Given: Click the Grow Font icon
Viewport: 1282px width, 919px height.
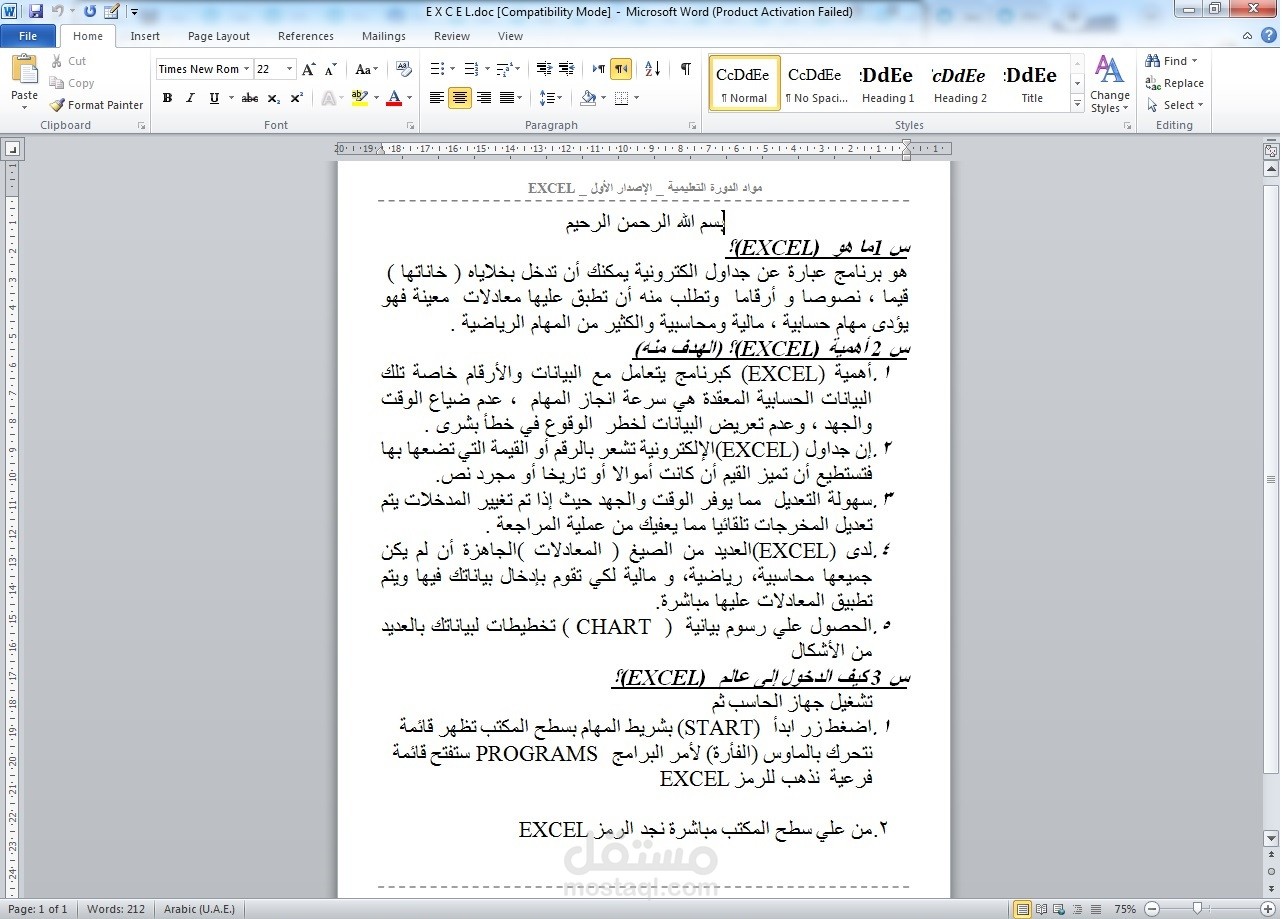Looking at the screenshot, I should tap(309, 69).
